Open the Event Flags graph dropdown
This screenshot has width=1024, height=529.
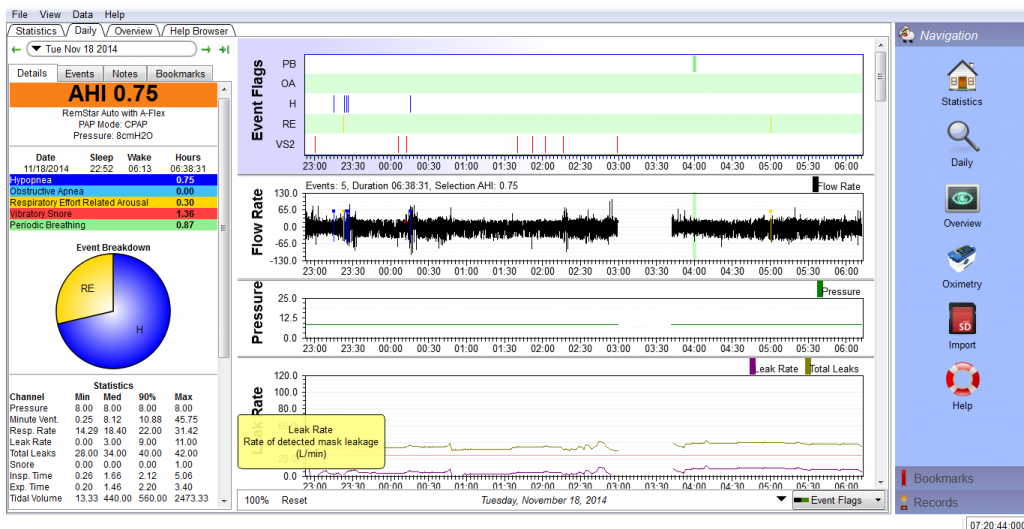(x=838, y=500)
